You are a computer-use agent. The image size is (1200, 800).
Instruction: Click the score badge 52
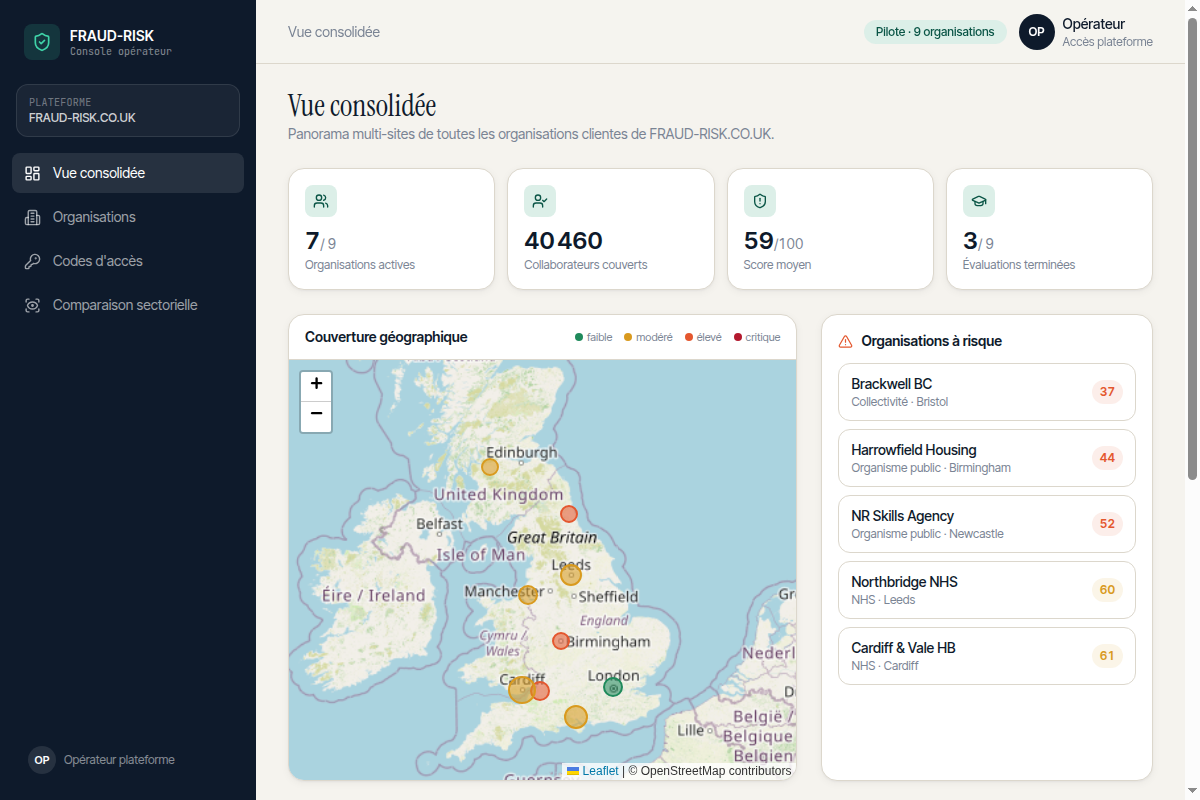pyautogui.click(x=1107, y=524)
